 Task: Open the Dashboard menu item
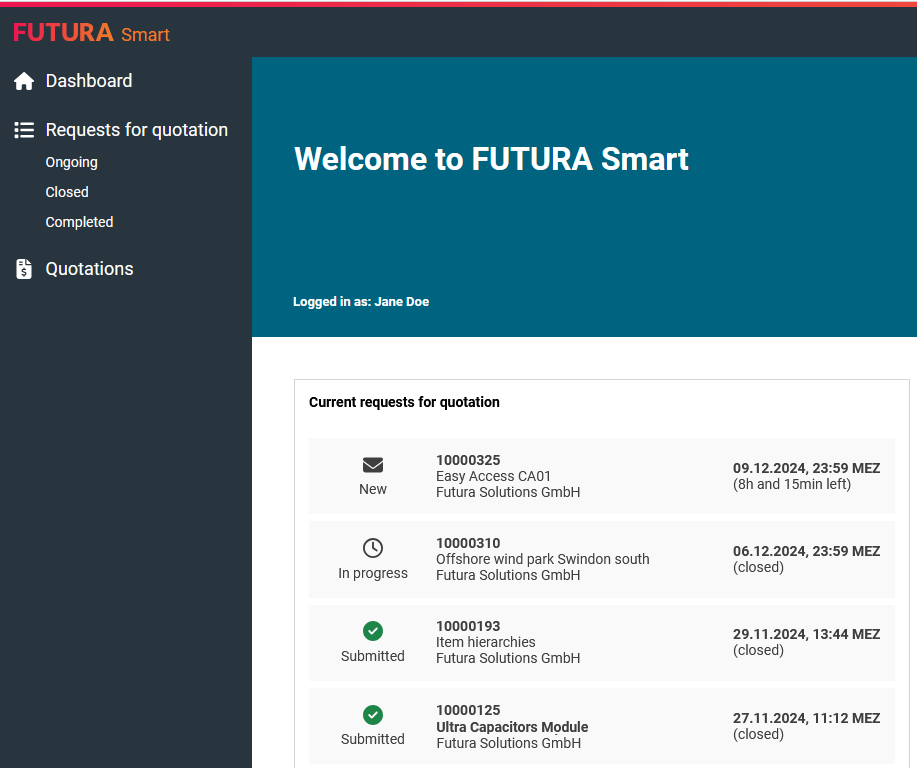[x=89, y=81]
